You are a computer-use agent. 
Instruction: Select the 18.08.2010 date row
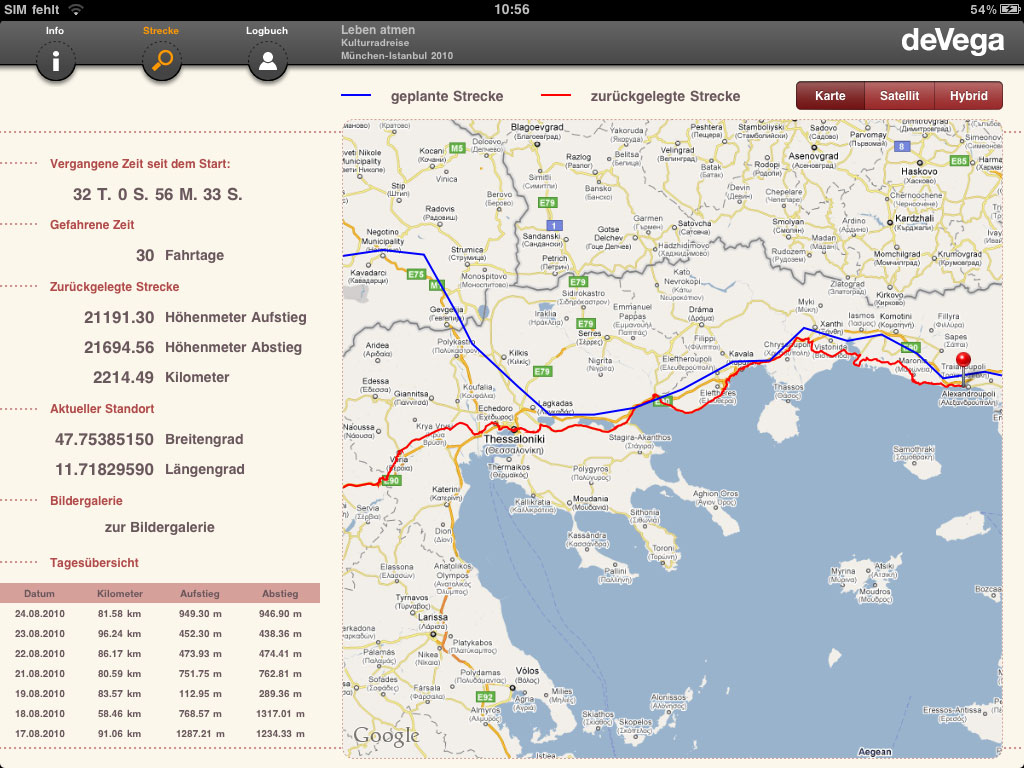tap(160, 714)
